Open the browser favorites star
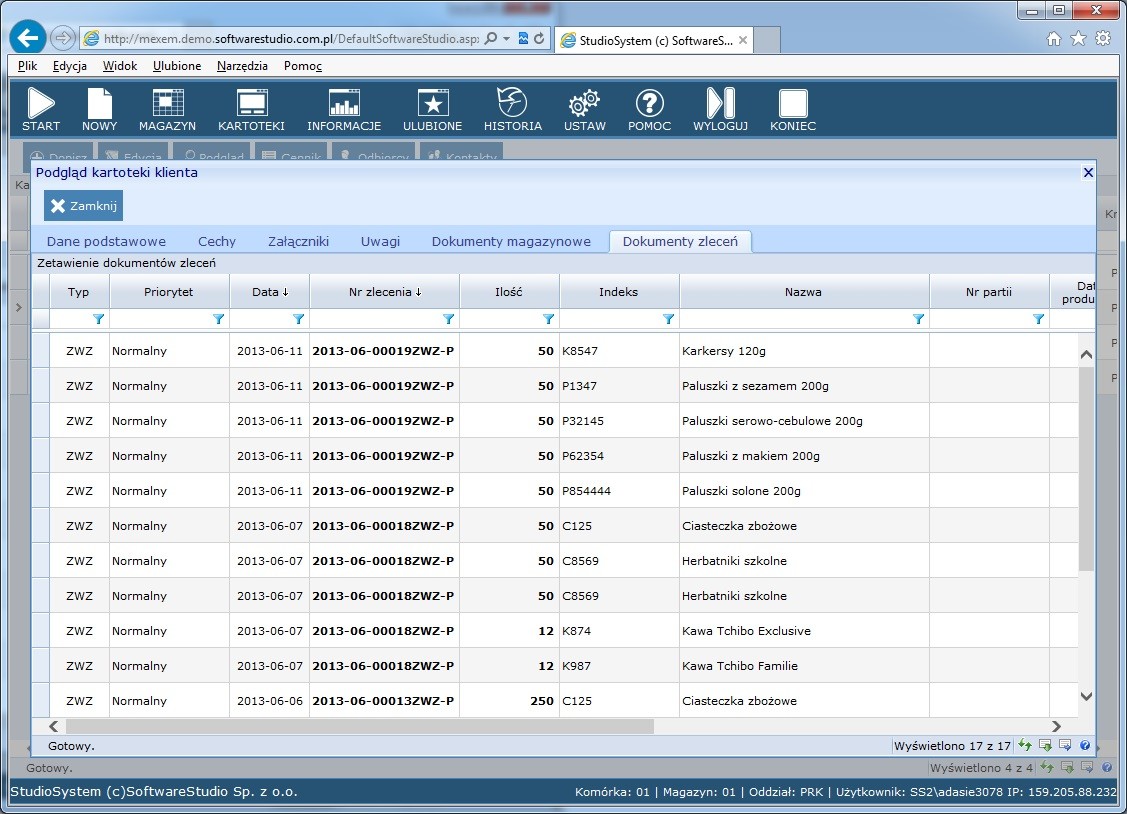The image size is (1127, 814). tap(1078, 39)
